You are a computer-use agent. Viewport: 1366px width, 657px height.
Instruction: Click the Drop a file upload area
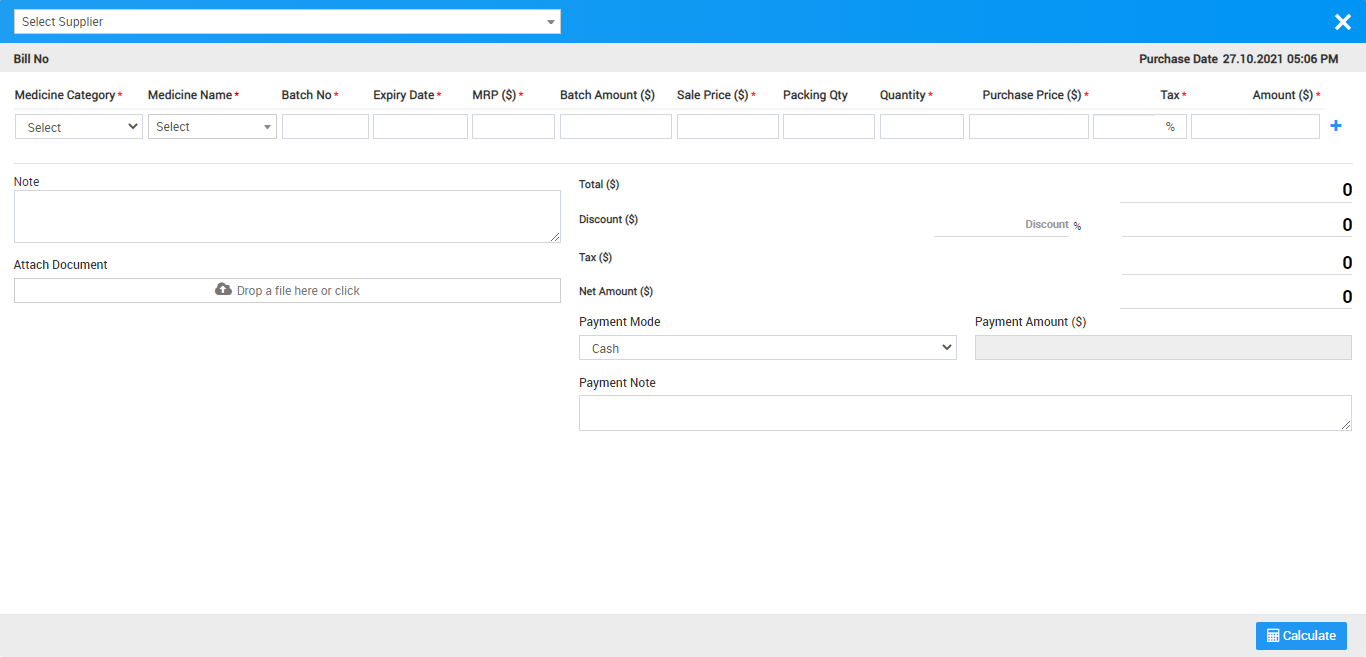(x=287, y=291)
